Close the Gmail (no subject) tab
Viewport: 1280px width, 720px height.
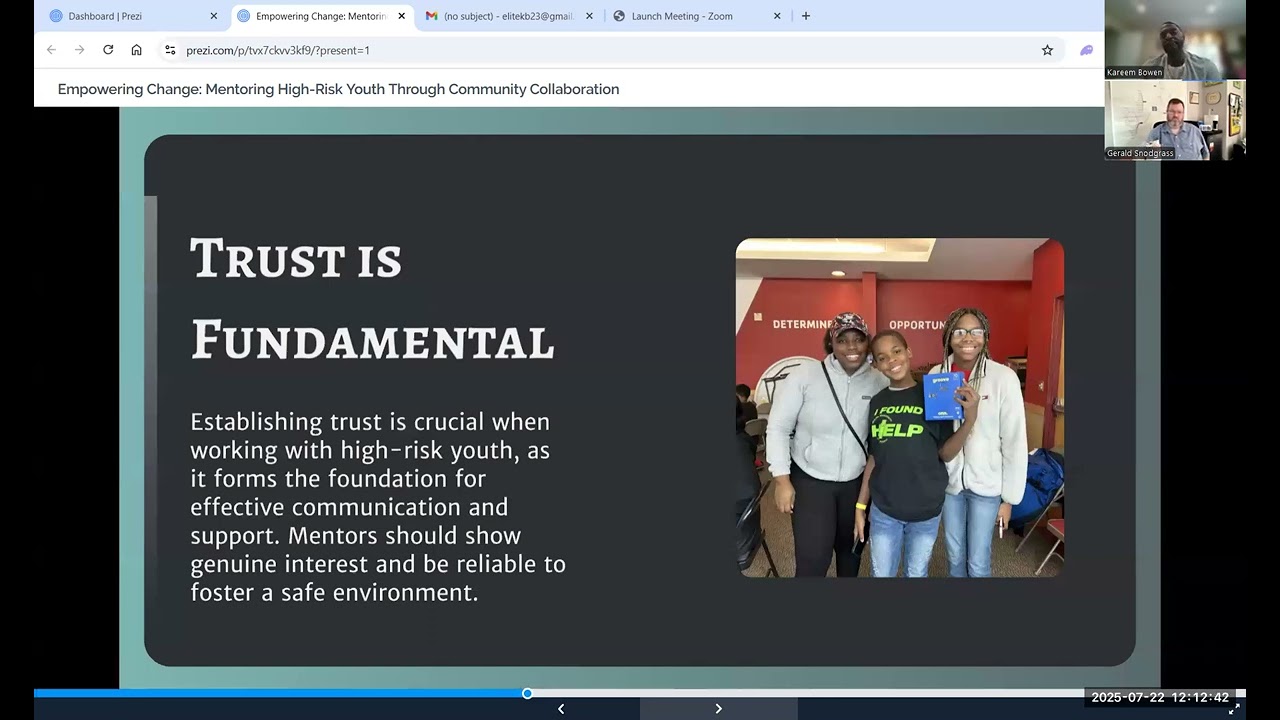(x=589, y=16)
